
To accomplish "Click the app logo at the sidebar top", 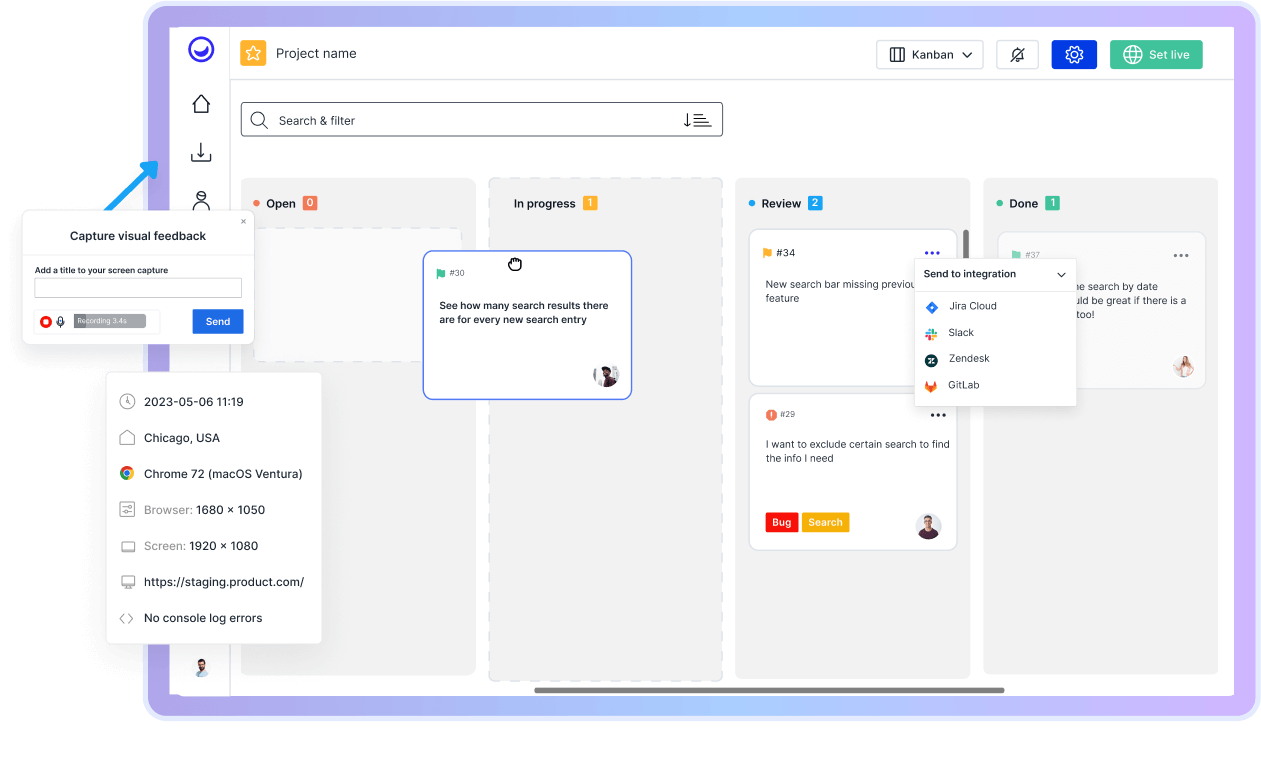I will pyautogui.click(x=200, y=48).
